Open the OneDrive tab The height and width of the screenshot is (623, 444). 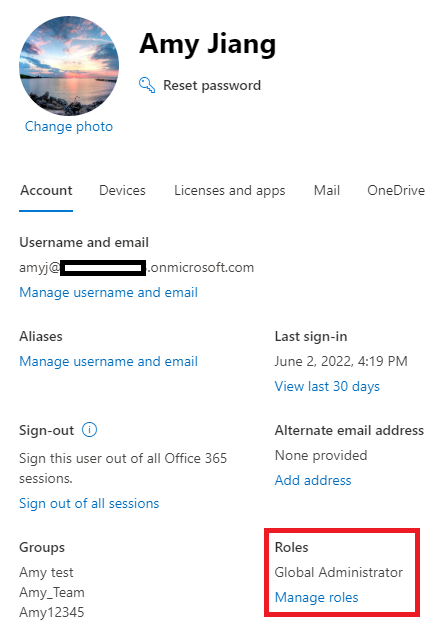396,191
